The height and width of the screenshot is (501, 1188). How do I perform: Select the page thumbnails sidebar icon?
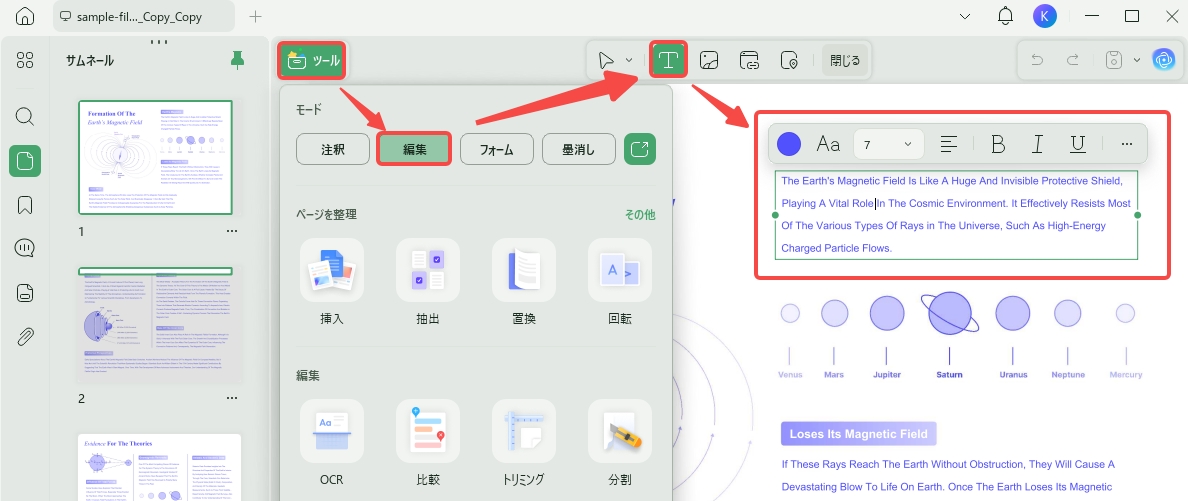[25, 161]
